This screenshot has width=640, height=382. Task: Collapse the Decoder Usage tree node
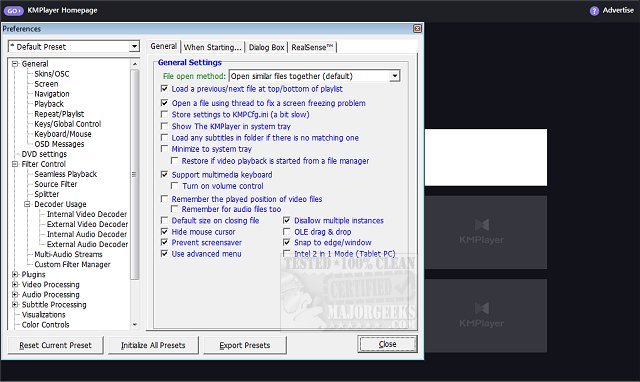click(x=27, y=204)
